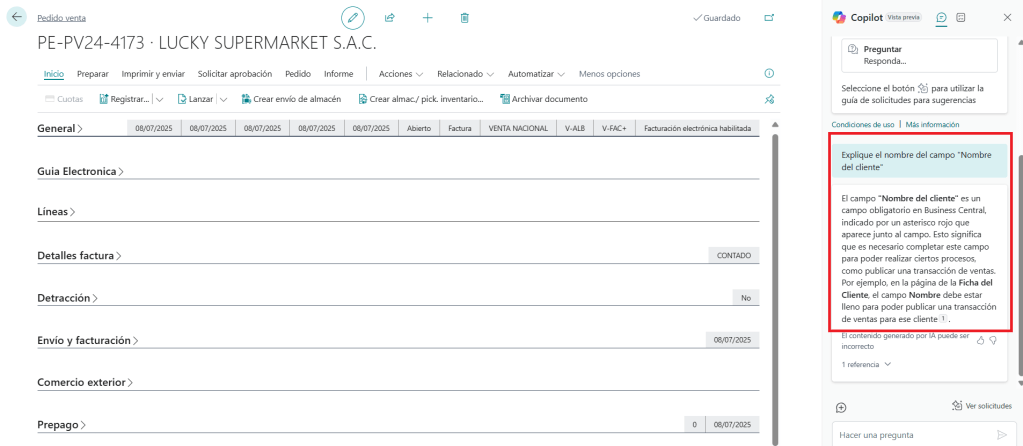This screenshot has width=1023, height=446.
Task: Click the pencil edit icon
Action: click(353, 18)
